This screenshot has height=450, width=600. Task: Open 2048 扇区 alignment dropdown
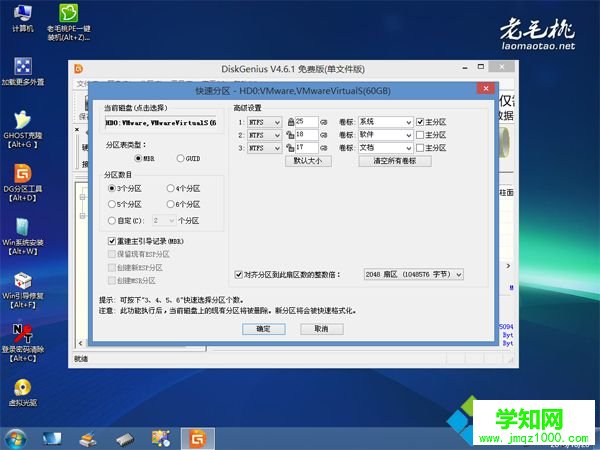[x=413, y=274]
